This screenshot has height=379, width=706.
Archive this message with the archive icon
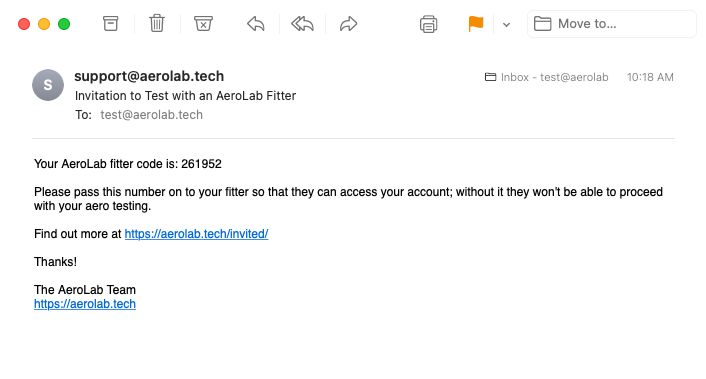click(110, 23)
